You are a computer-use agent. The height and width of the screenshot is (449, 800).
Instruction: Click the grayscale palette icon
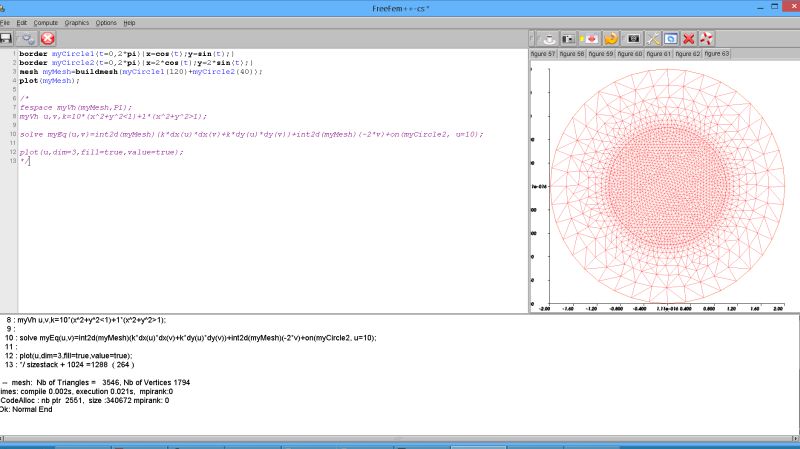click(568, 39)
